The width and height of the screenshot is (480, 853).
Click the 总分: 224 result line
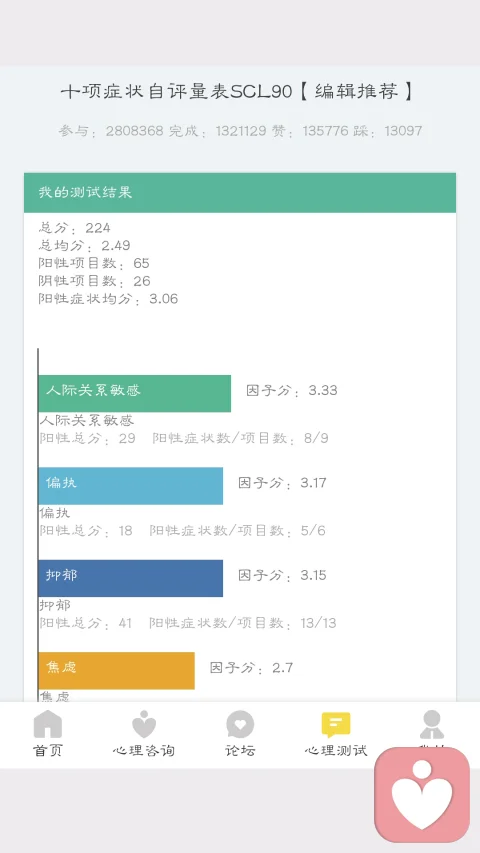[x=75, y=227]
